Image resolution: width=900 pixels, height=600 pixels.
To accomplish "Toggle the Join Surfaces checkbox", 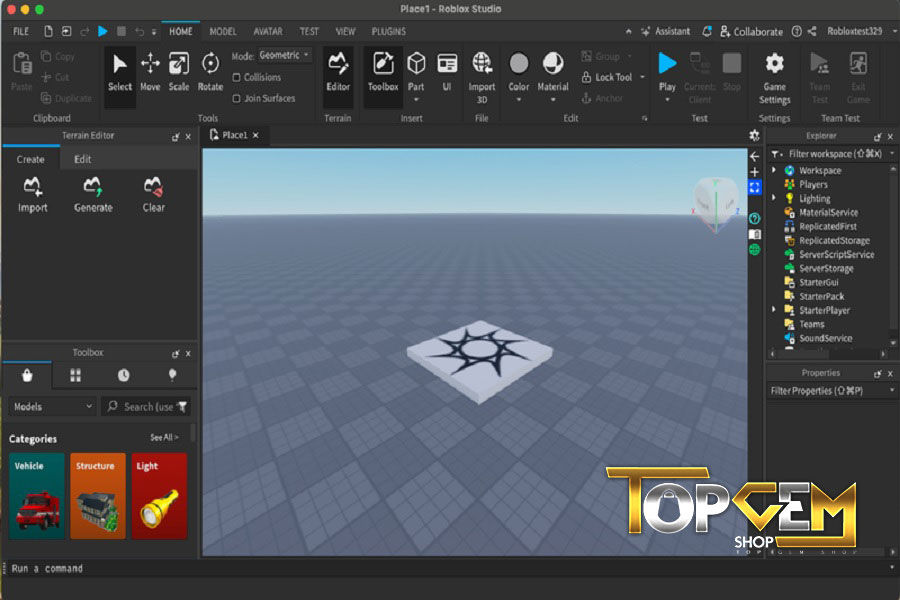I will point(237,98).
